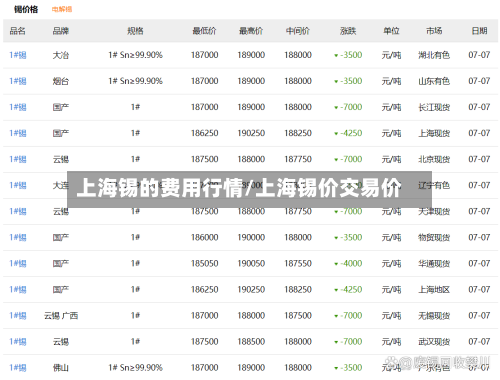The height and width of the screenshot is (380, 500).
Task: Click the 1# Sn≥99.90% spec in 烟台 row
Action: pos(135,81)
